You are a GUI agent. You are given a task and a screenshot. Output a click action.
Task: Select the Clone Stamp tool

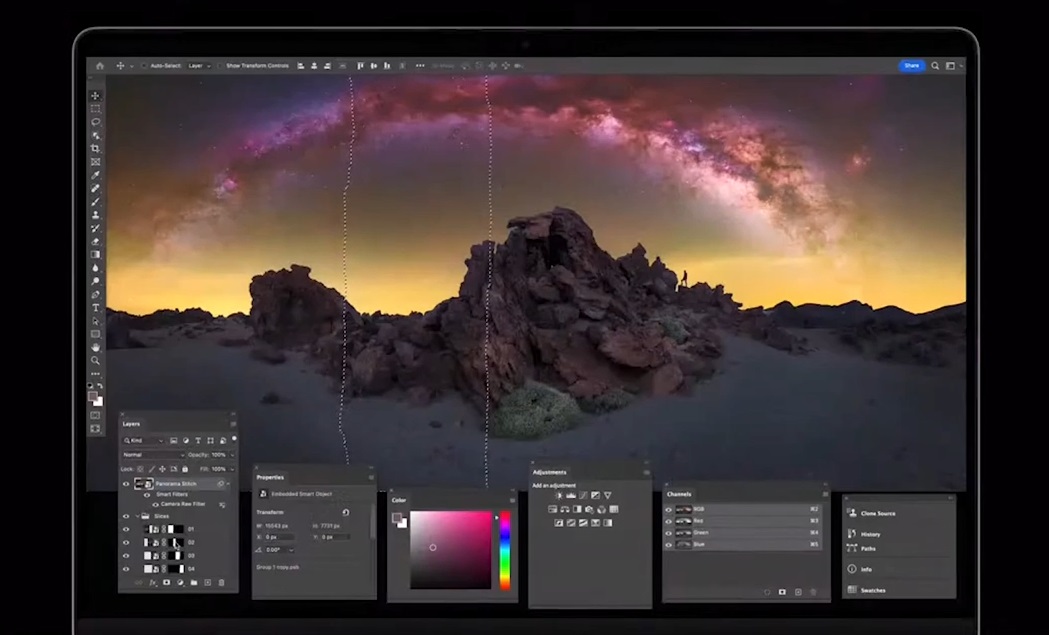click(x=96, y=215)
